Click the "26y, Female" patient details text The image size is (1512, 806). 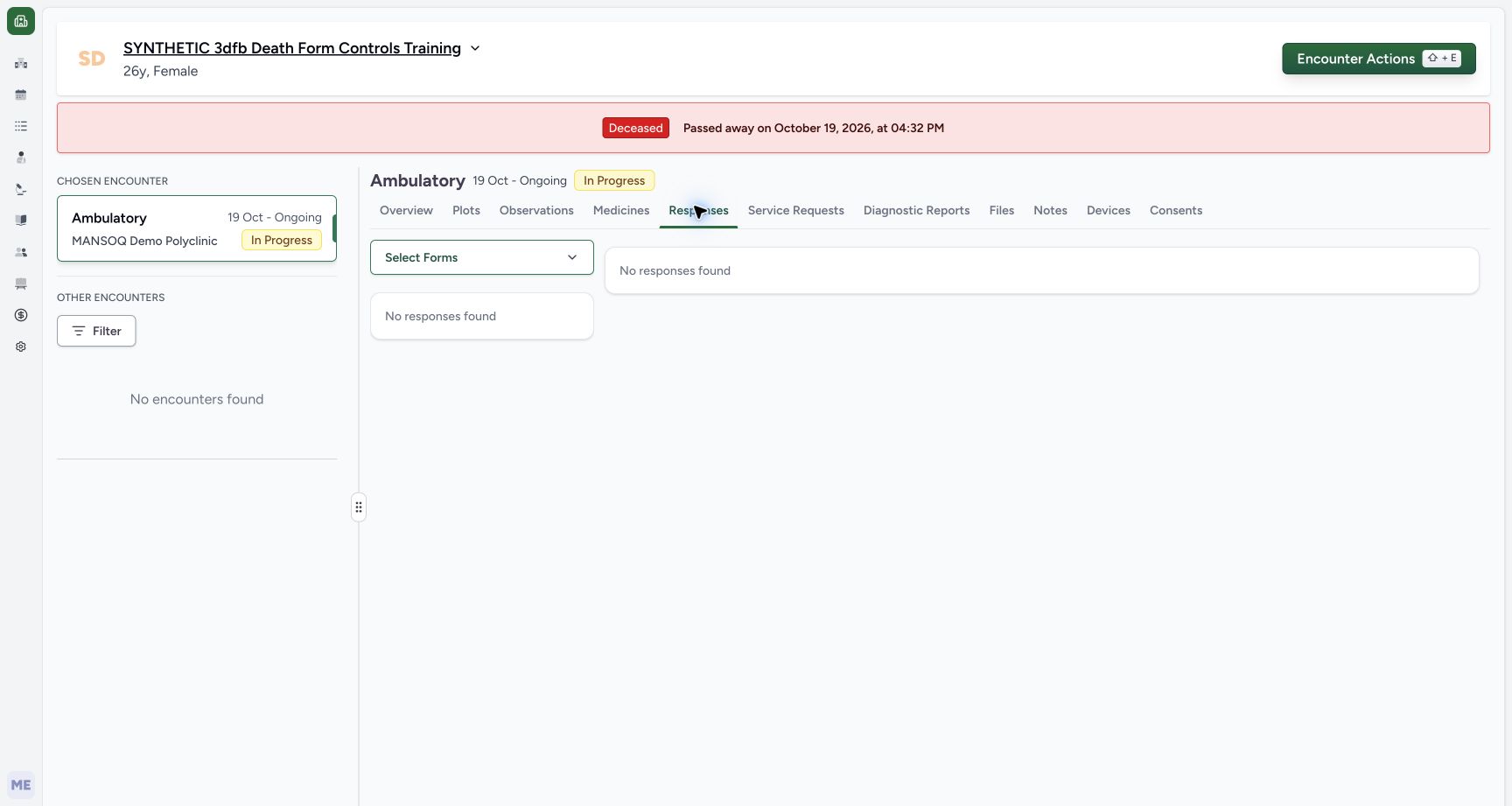160,71
